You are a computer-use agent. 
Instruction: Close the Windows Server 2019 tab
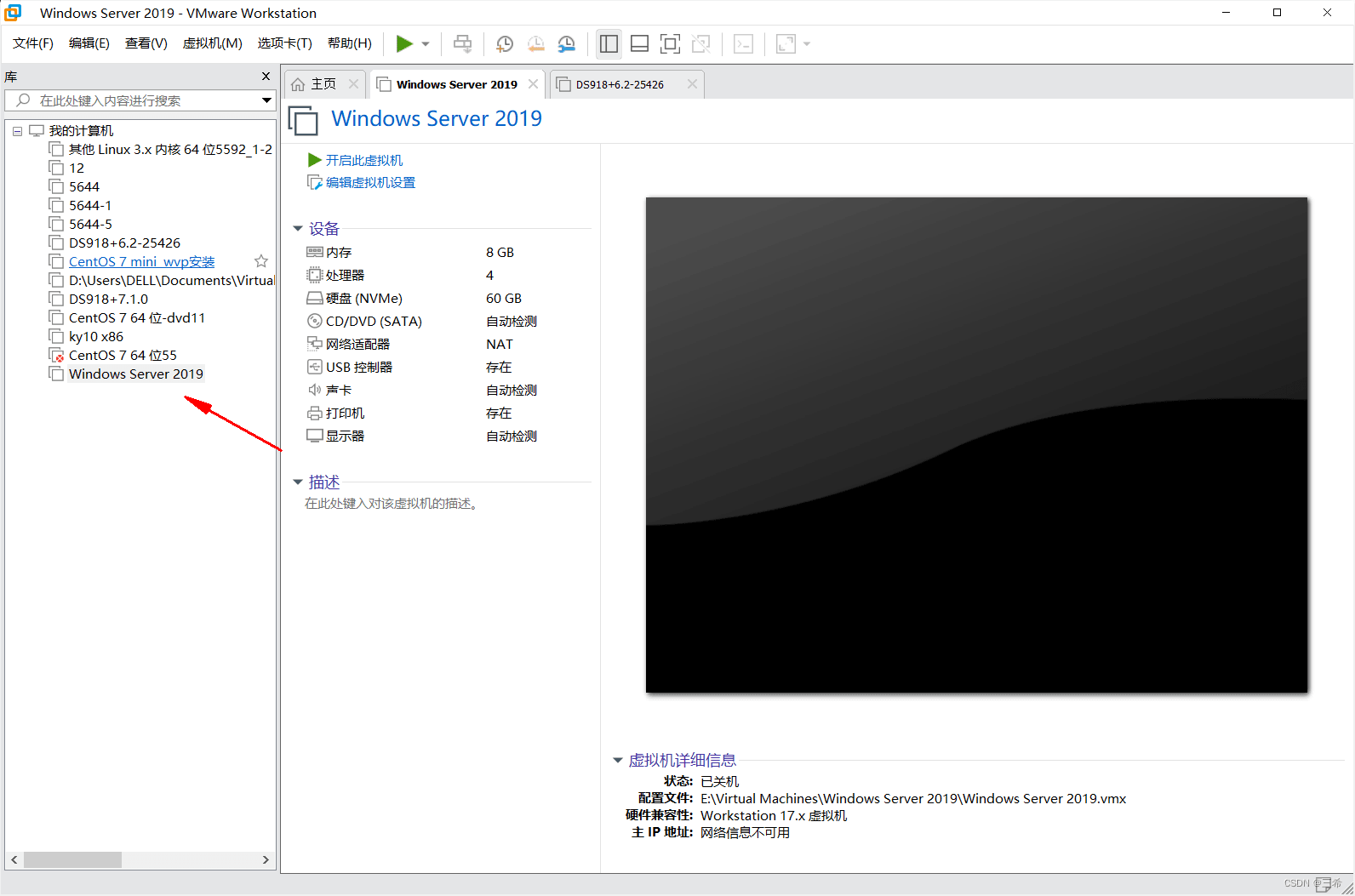(533, 84)
